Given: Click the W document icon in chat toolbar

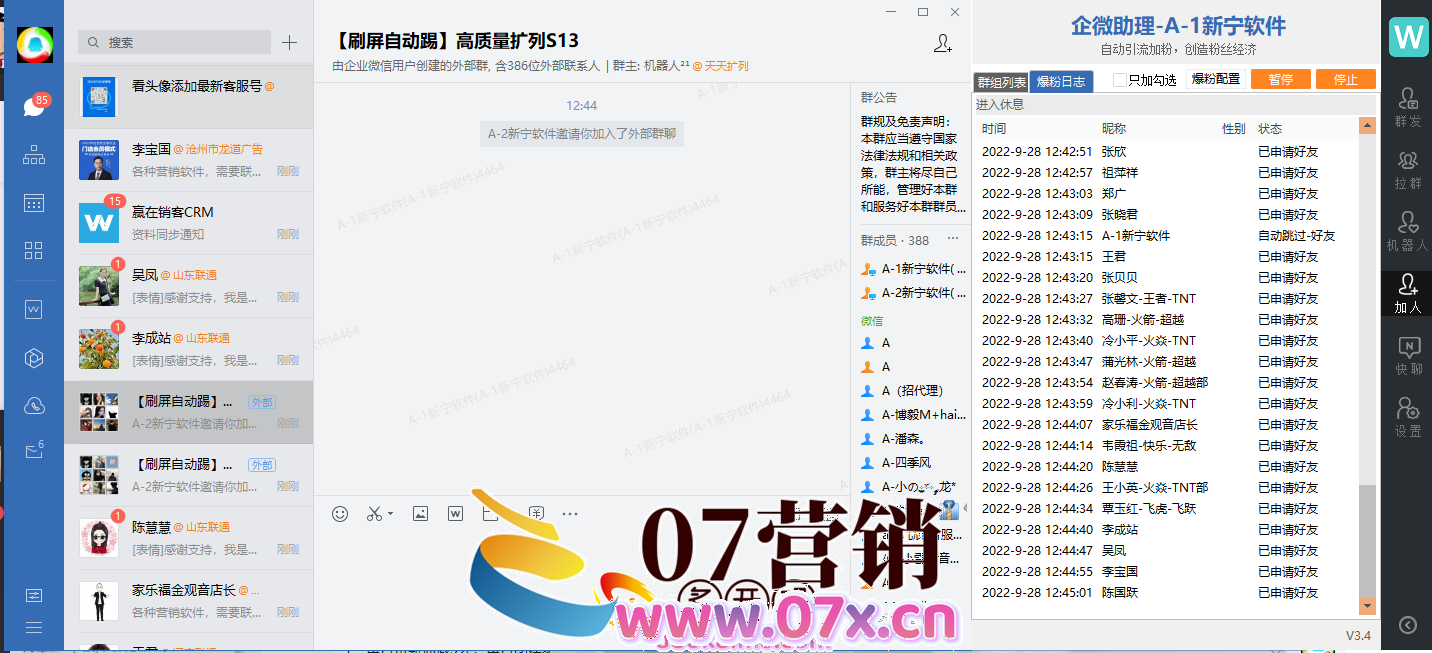Looking at the screenshot, I should (455, 514).
